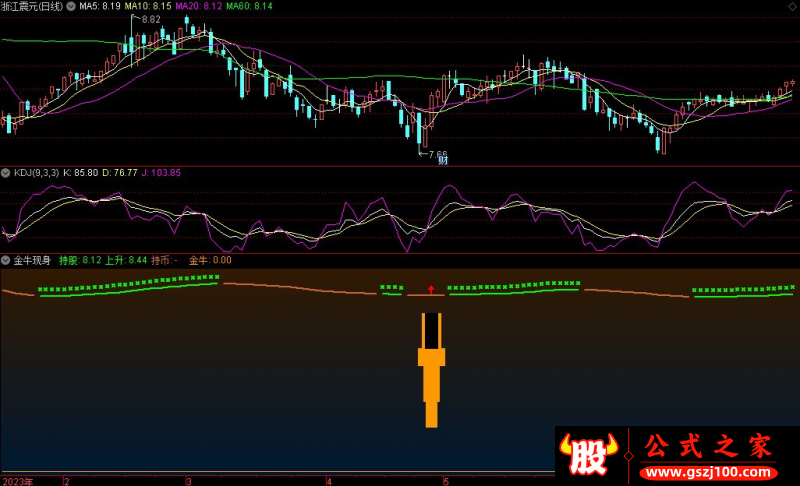Click the MA5 moving average label

tap(98, 6)
